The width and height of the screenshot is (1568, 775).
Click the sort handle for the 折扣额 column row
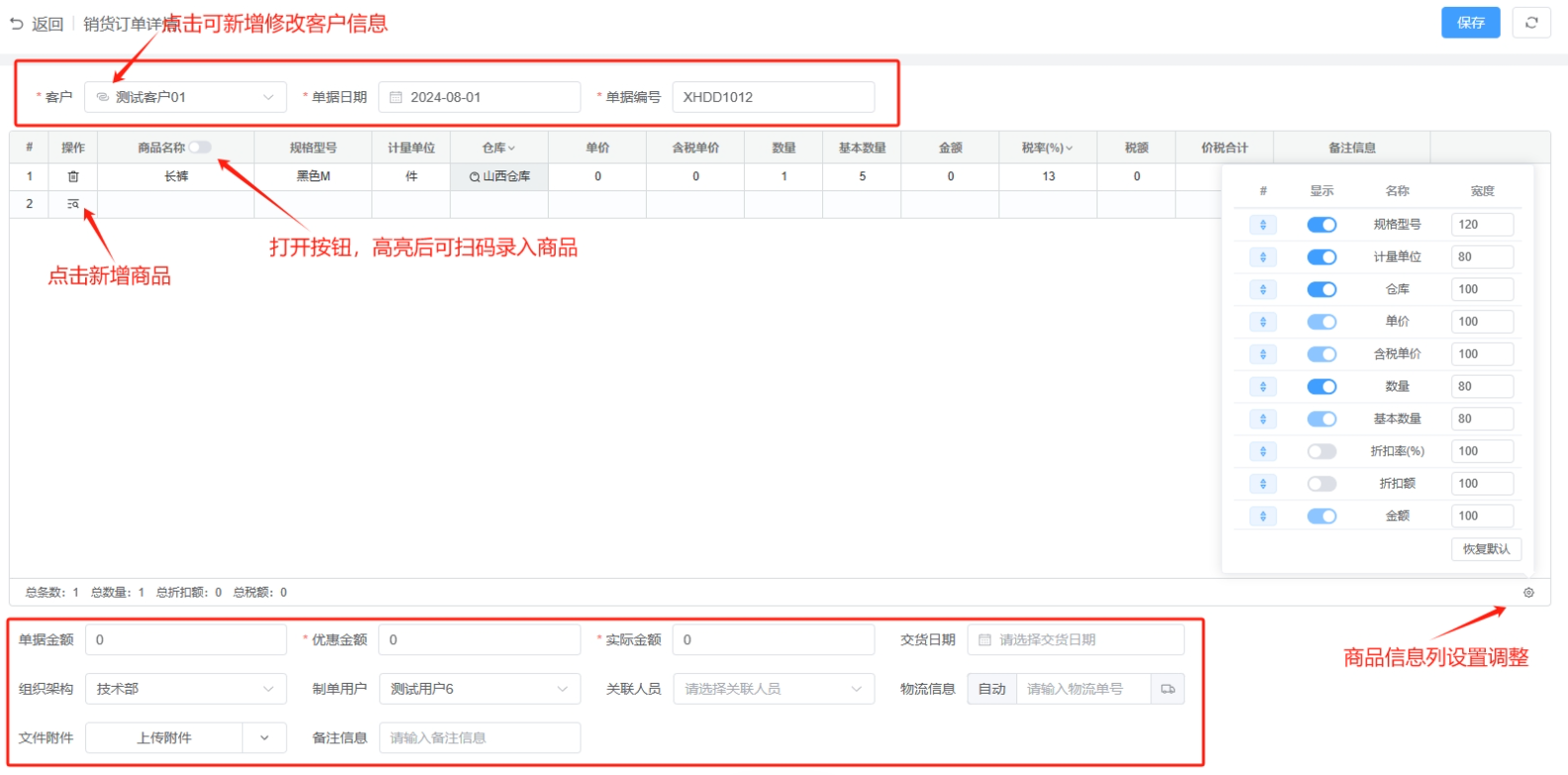point(1263,484)
